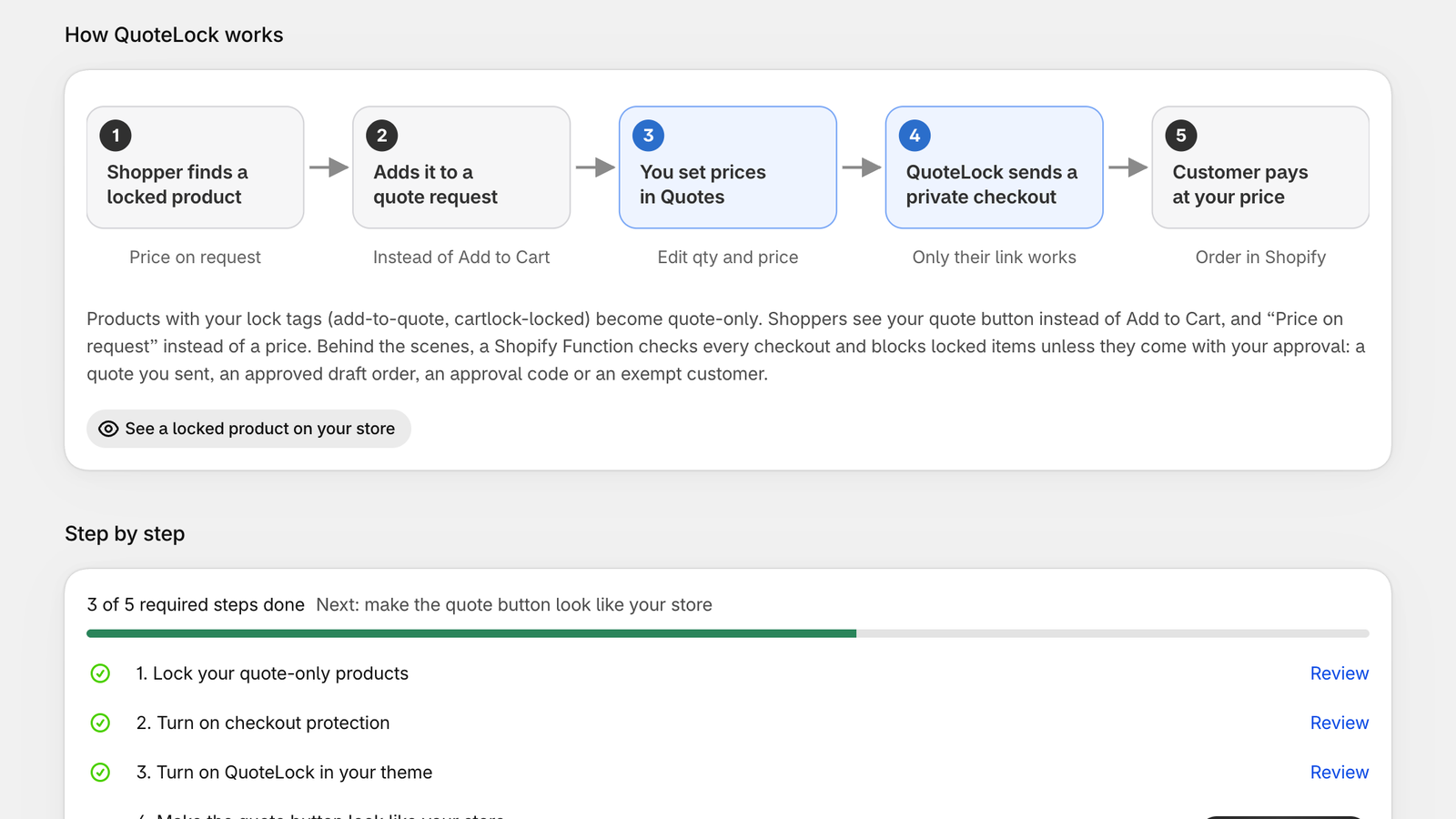Review step 2 Turn on checkout protection
Image resolution: width=1456 pixels, height=819 pixels.
click(1340, 723)
